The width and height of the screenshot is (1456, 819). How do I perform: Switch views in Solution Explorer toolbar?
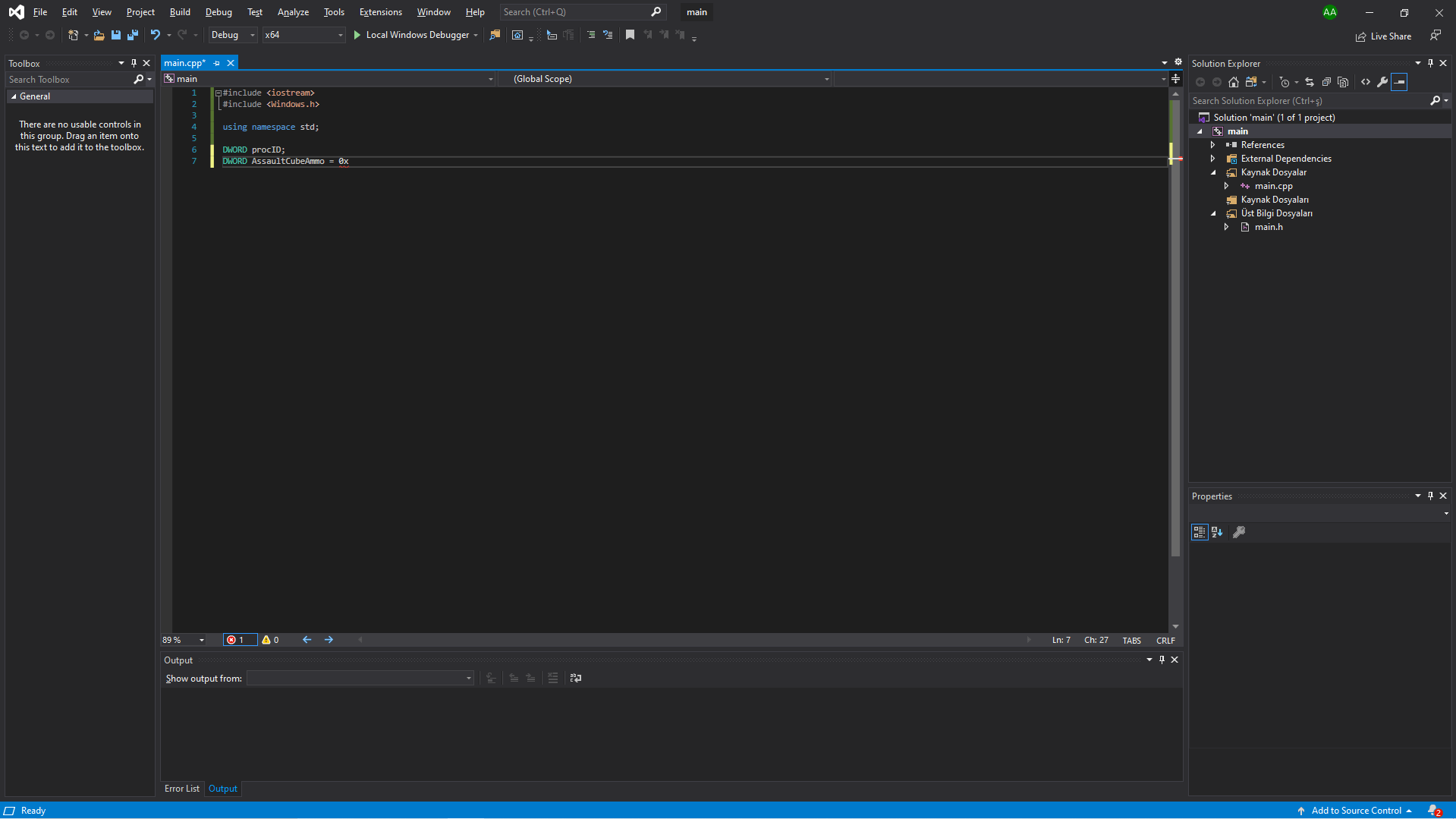click(x=1251, y=82)
